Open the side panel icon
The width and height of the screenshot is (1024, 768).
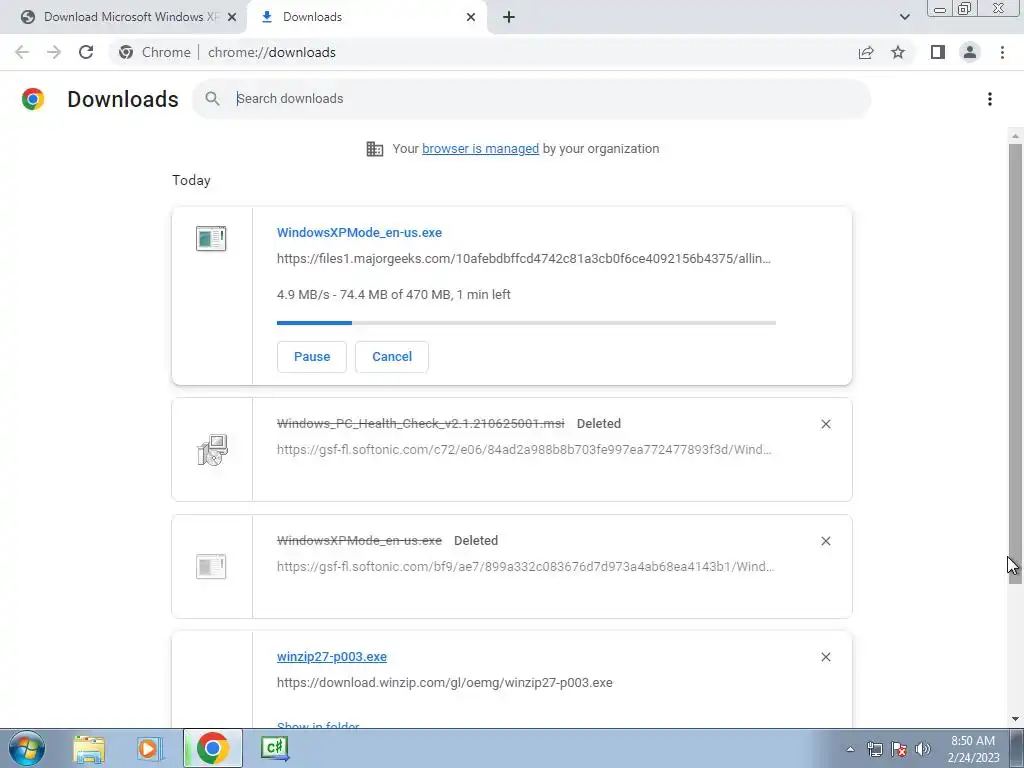938,52
